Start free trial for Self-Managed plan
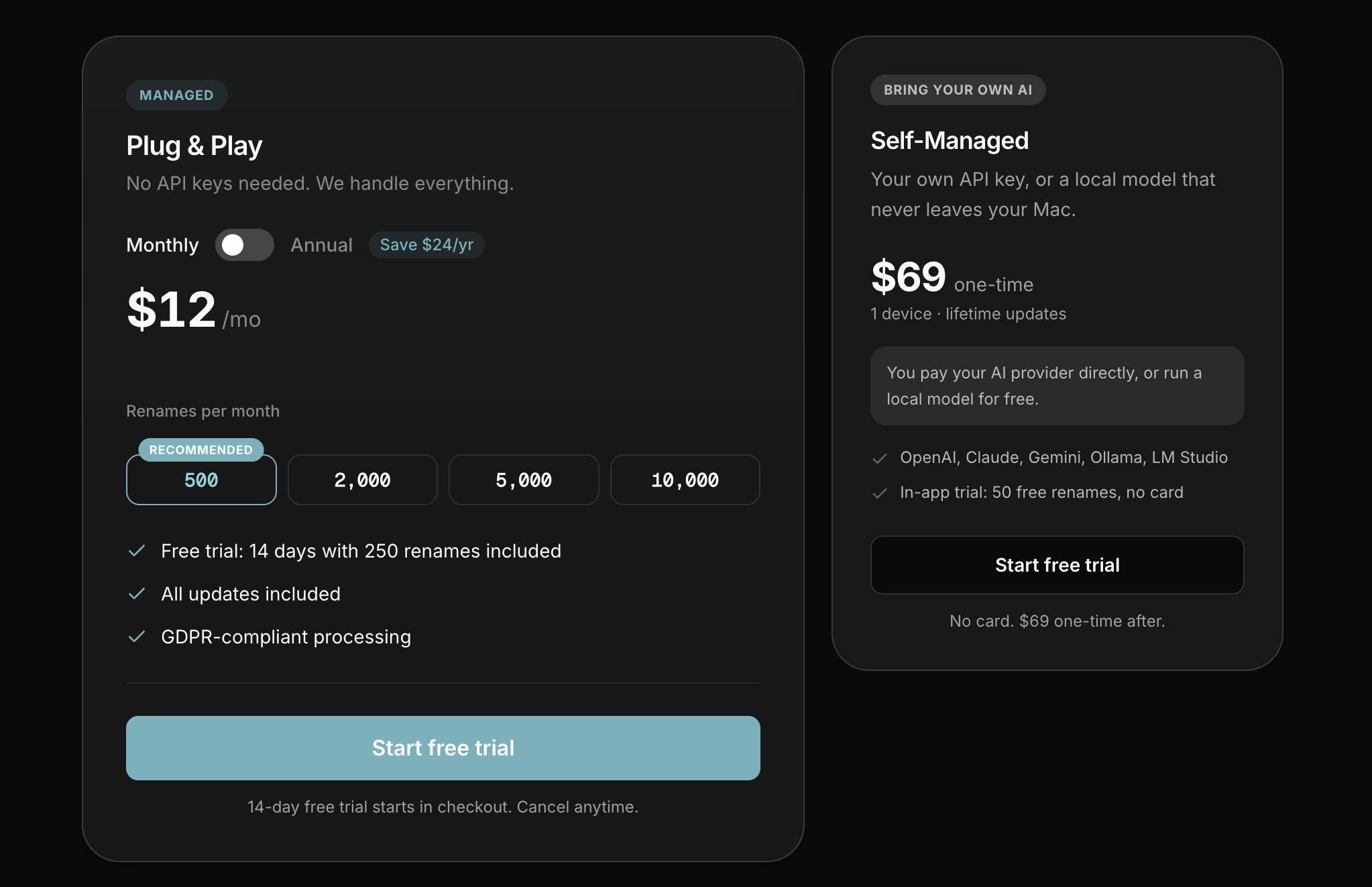The width and height of the screenshot is (1372, 887). click(x=1057, y=565)
